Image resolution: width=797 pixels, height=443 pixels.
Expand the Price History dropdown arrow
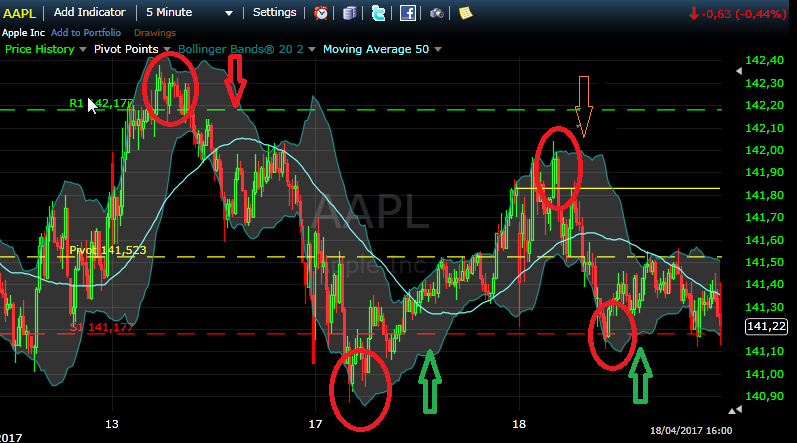pos(83,49)
